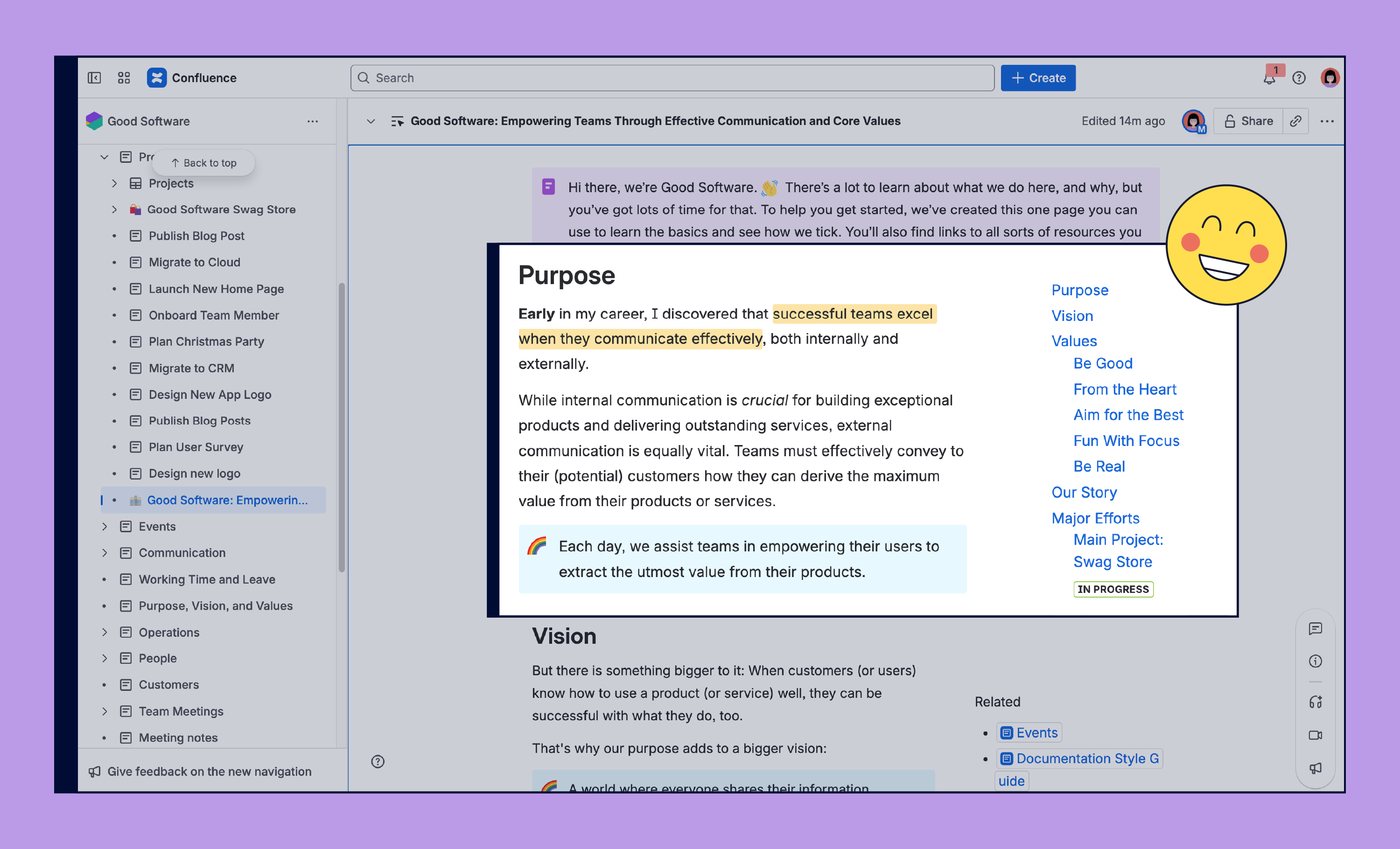Click the sidebar vertical scrollbar

pos(342,428)
